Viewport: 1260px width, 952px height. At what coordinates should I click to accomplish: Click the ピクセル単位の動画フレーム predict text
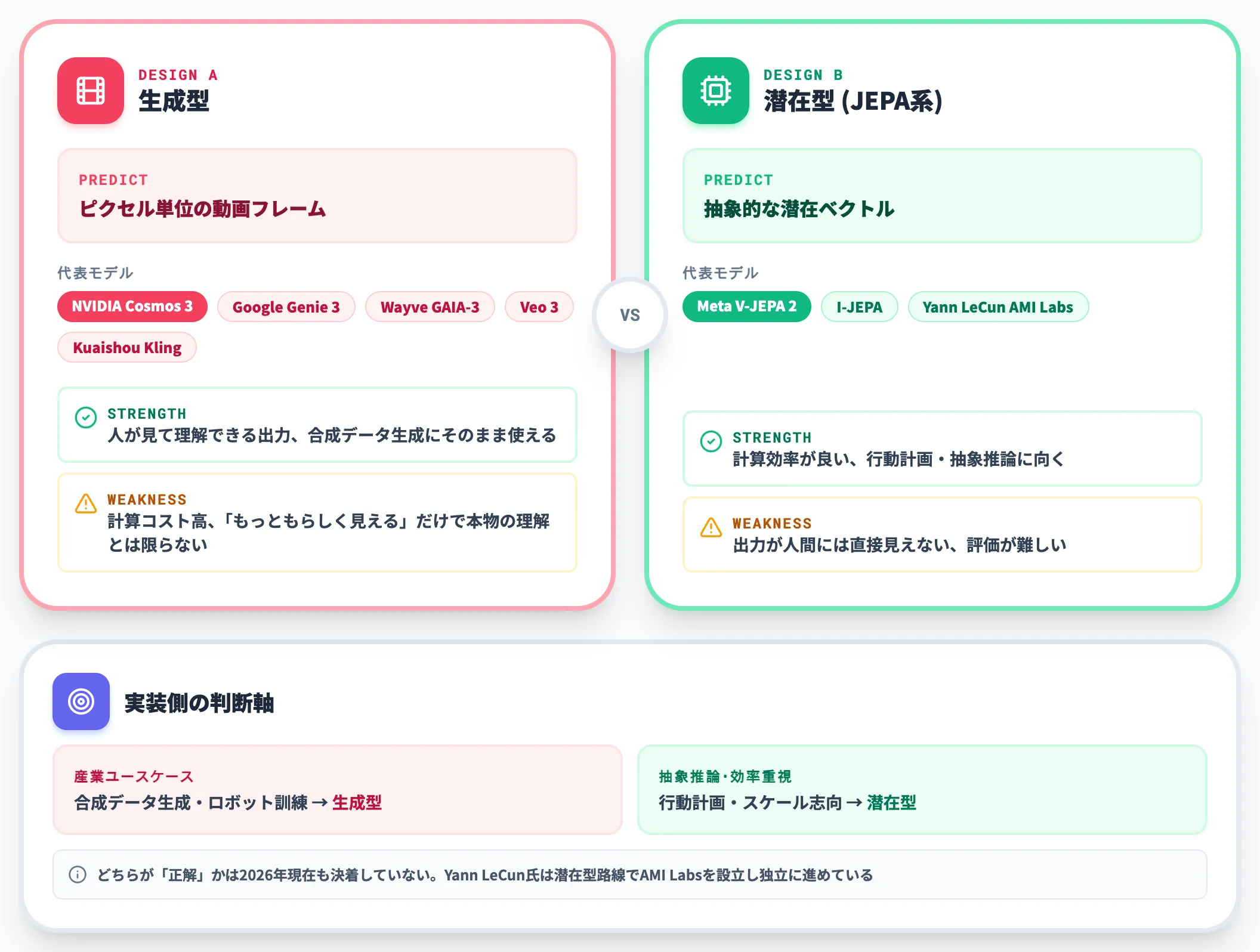click(202, 209)
